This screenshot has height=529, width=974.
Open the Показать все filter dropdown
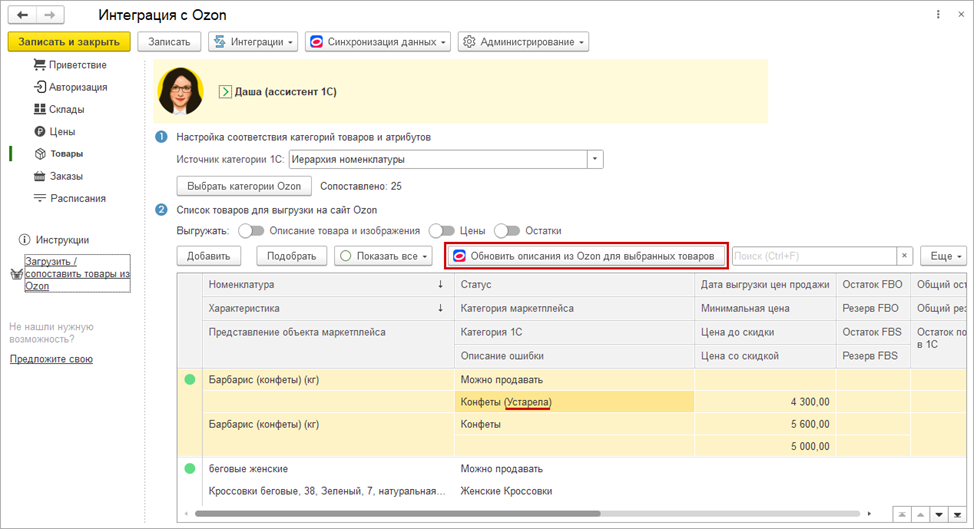coord(383,256)
